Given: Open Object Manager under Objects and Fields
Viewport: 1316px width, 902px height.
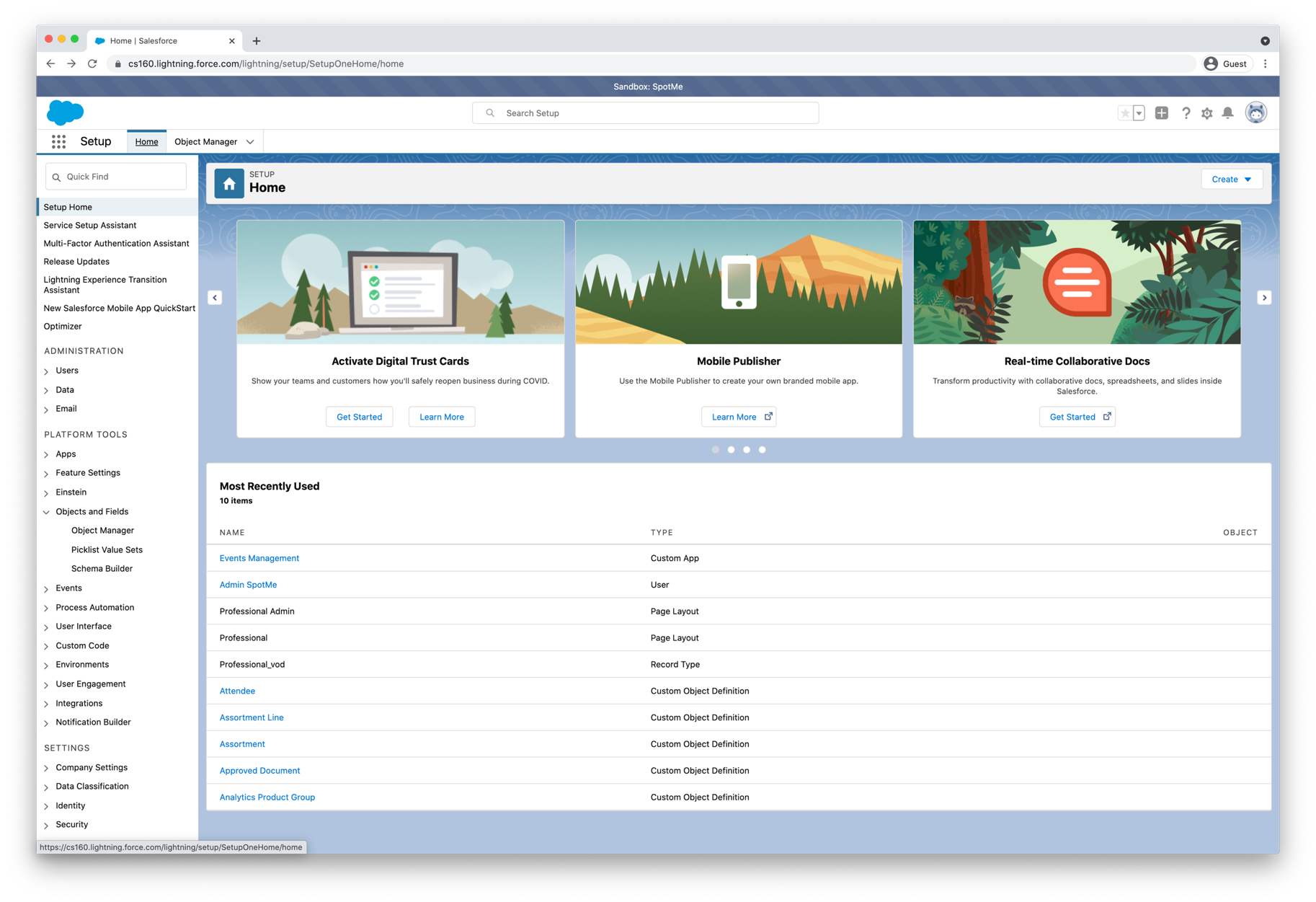Looking at the screenshot, I should [x=102, y=530].
